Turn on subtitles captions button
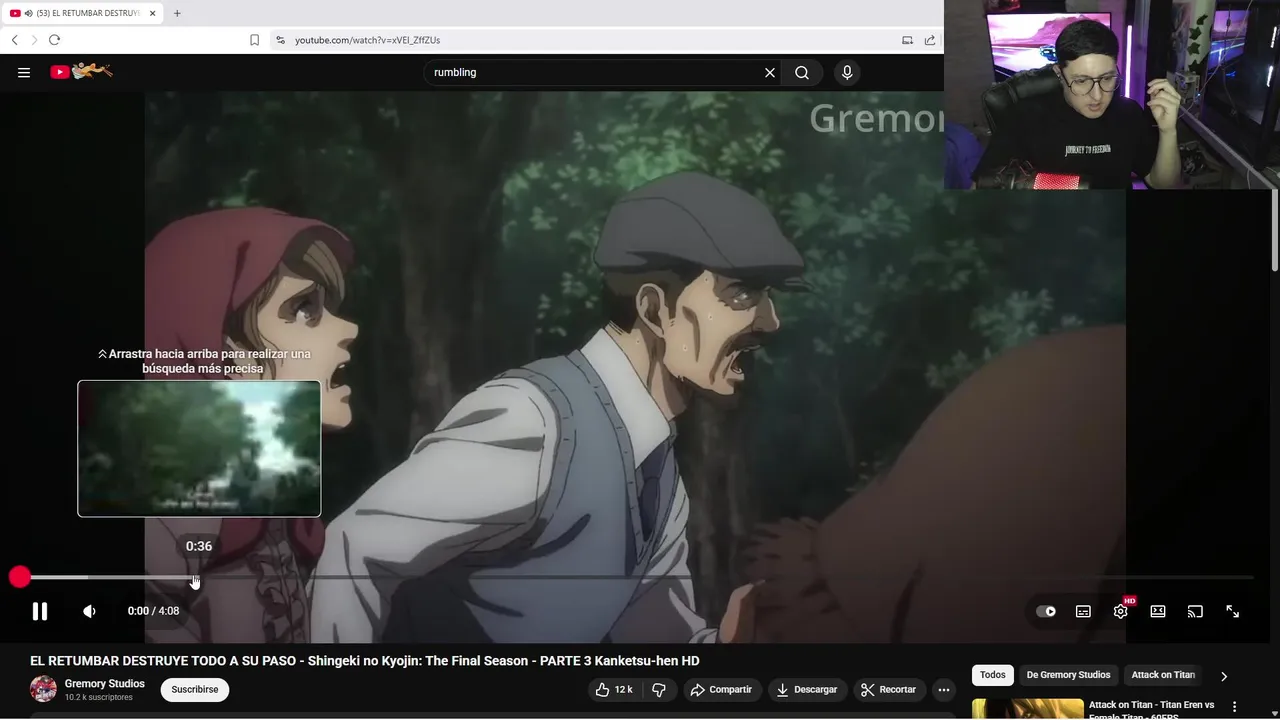The image size is (1280, 720). pyautogui.click(x=1083, y=611)
